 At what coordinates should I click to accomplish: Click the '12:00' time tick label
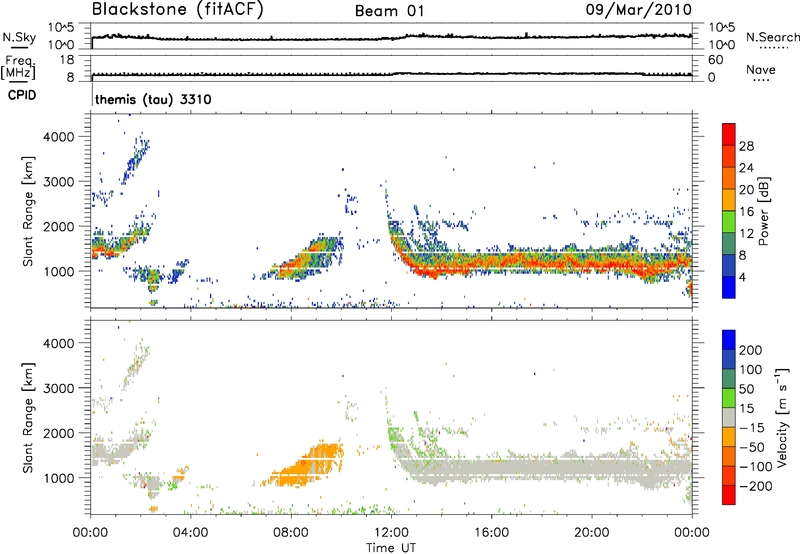pos(391,533)
